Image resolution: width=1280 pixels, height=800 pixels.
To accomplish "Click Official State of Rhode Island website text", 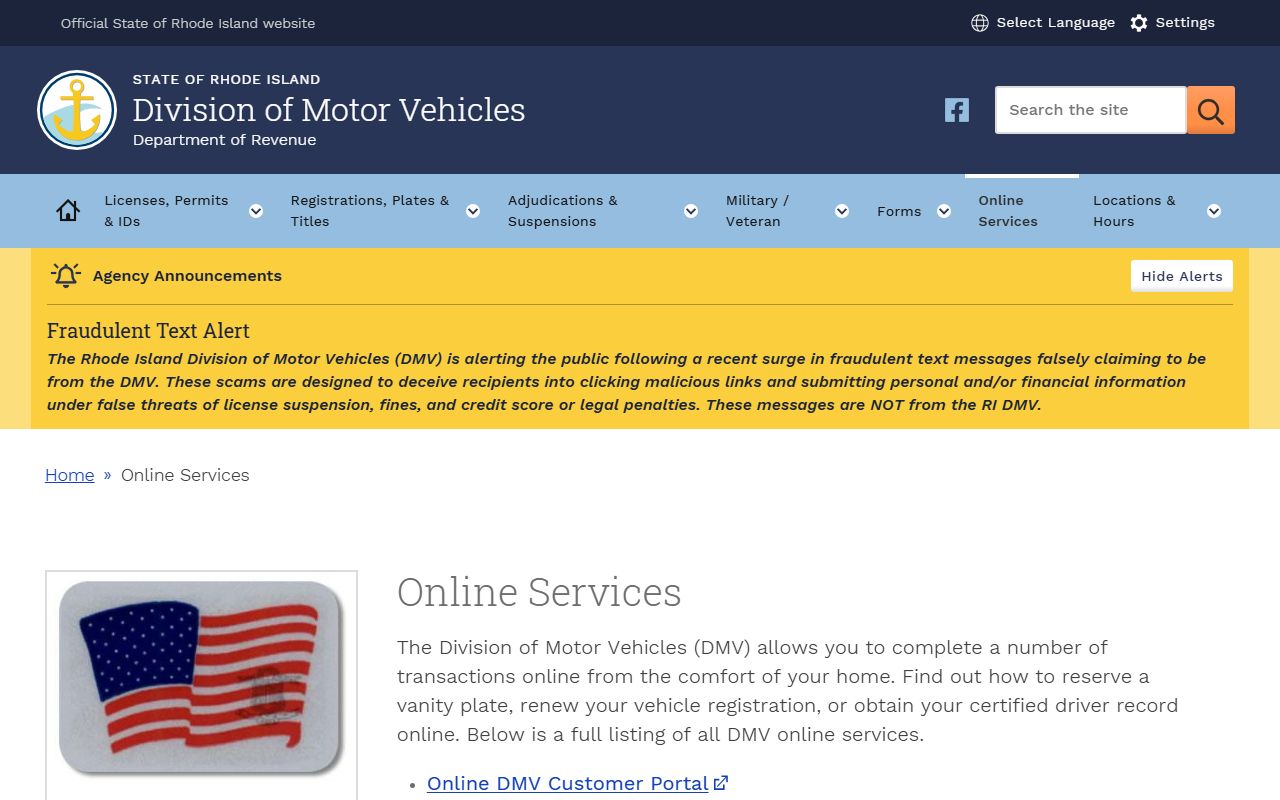I will [x=188, y=23].
